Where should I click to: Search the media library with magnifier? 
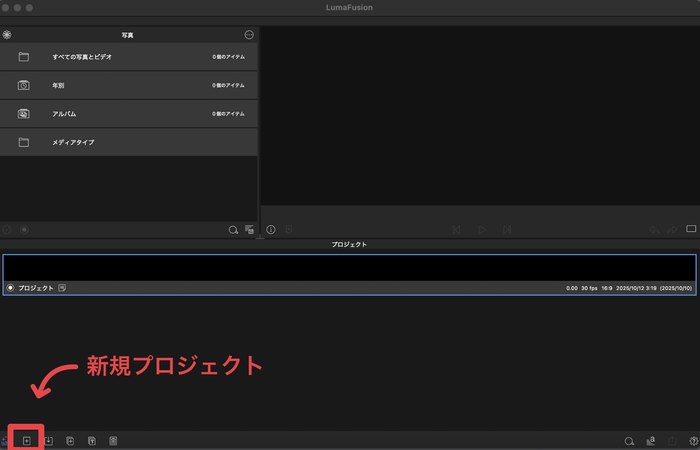tap(233, 230)
